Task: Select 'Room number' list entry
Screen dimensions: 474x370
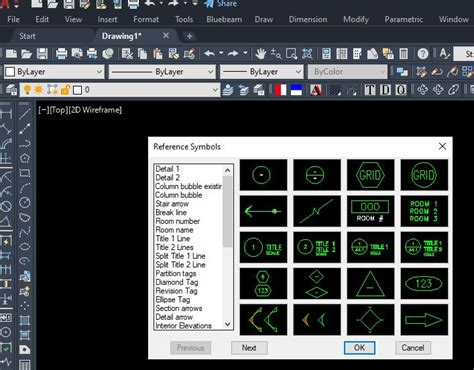Action: (x=178, y=221)
